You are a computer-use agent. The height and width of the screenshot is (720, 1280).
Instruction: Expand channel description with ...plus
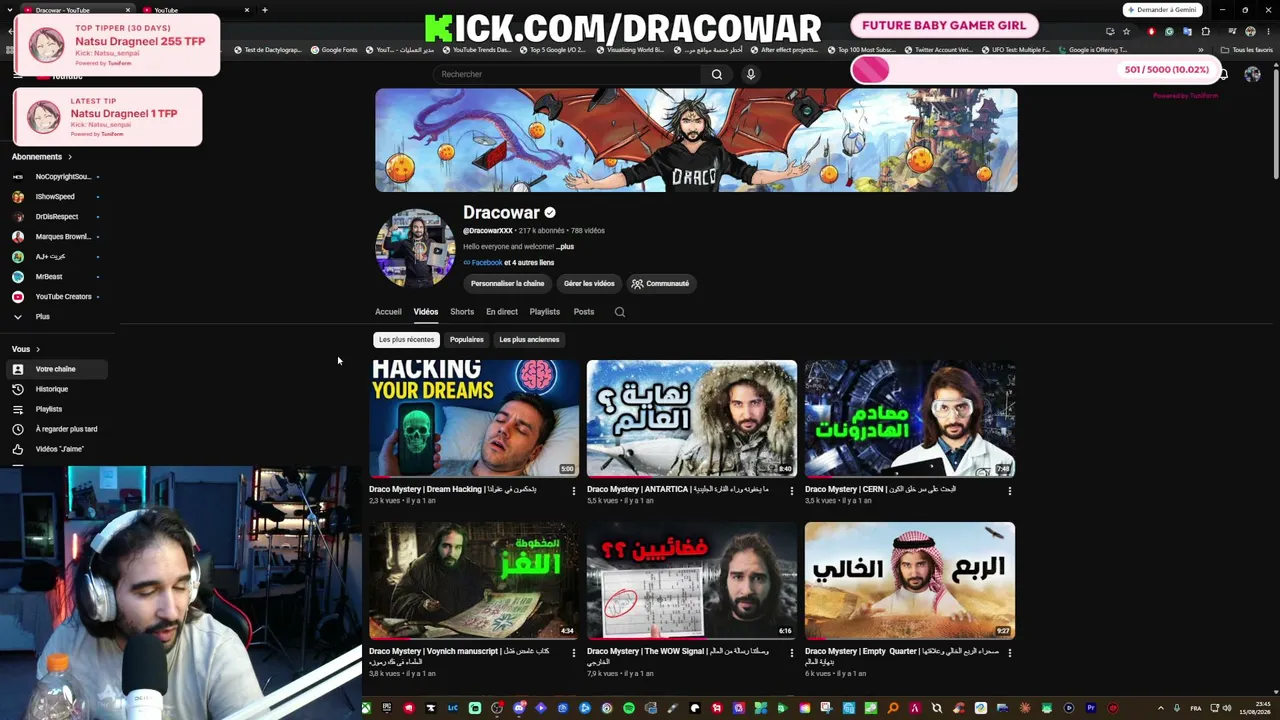565,246
